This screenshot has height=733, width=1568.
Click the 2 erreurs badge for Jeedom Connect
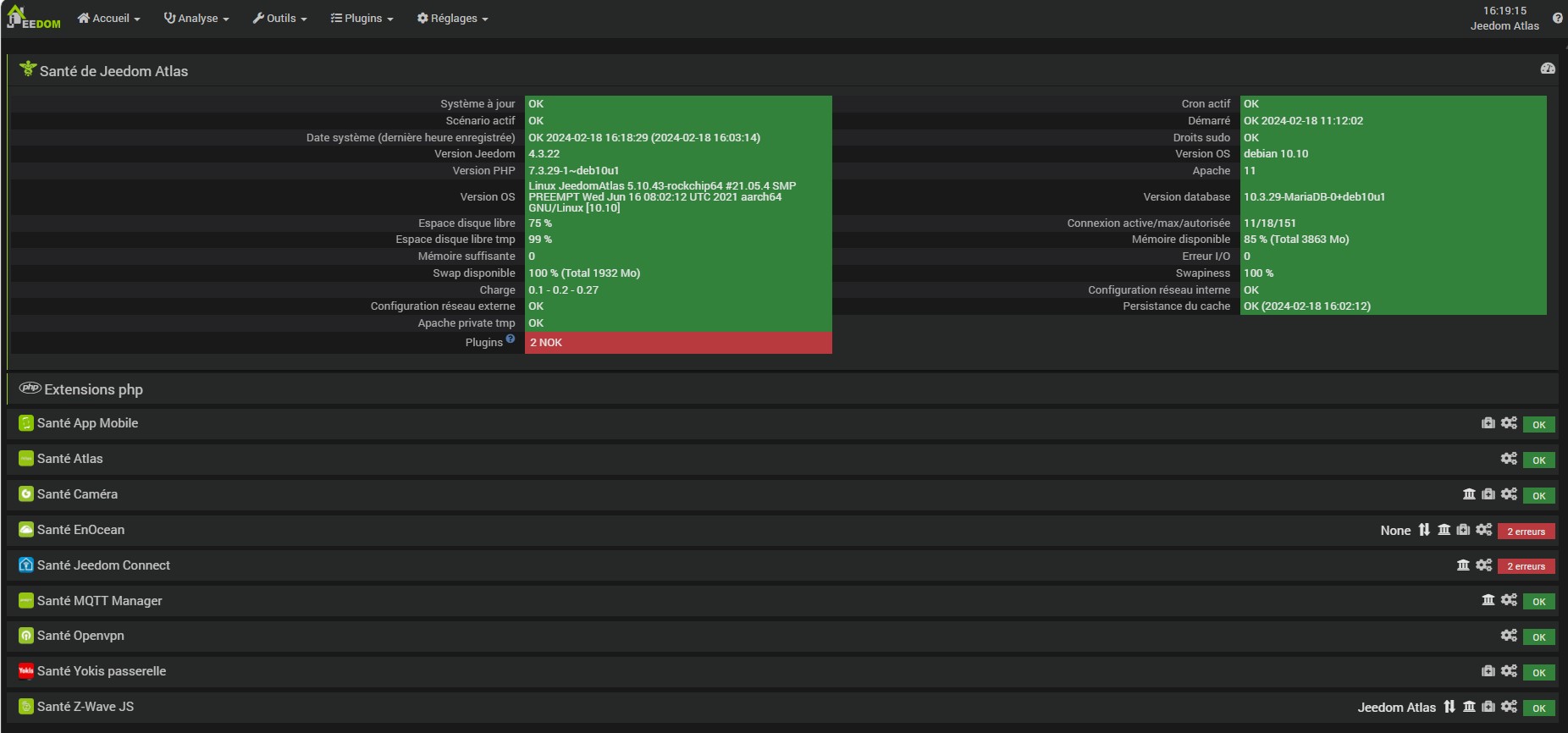click(x=1526, y=566)
